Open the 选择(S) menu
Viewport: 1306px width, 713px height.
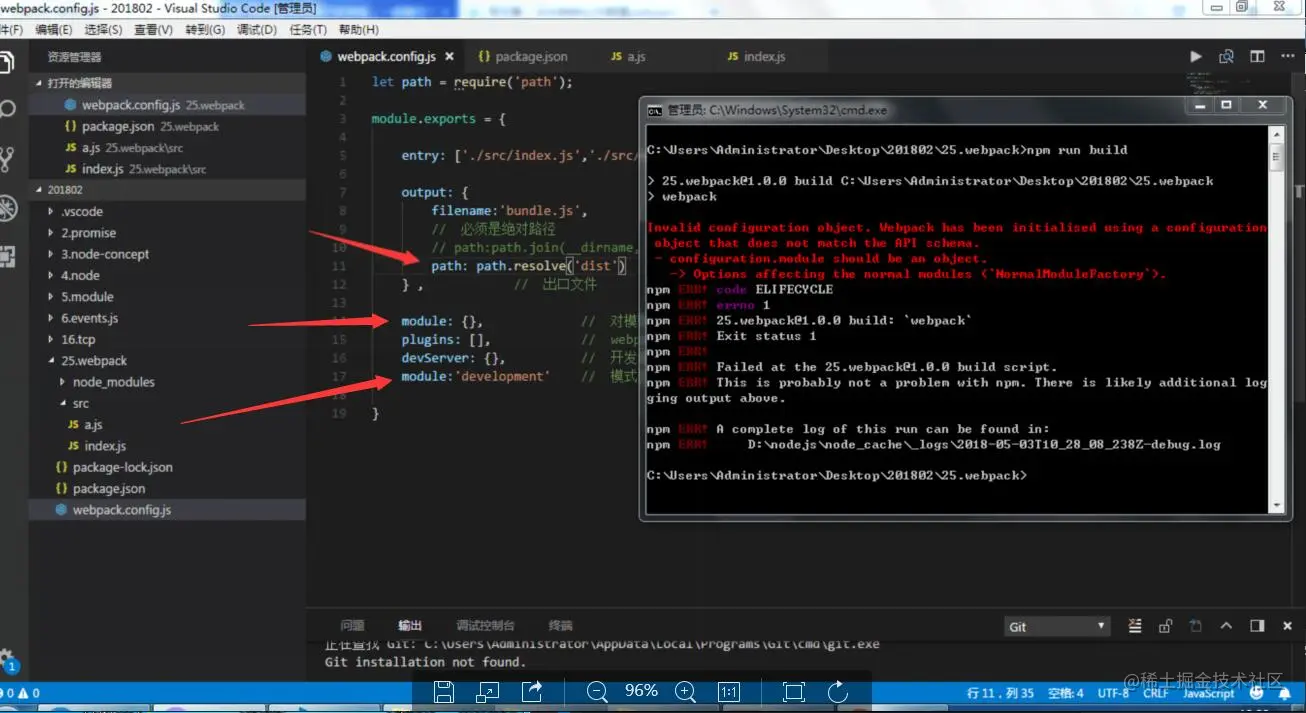(105, 30)
